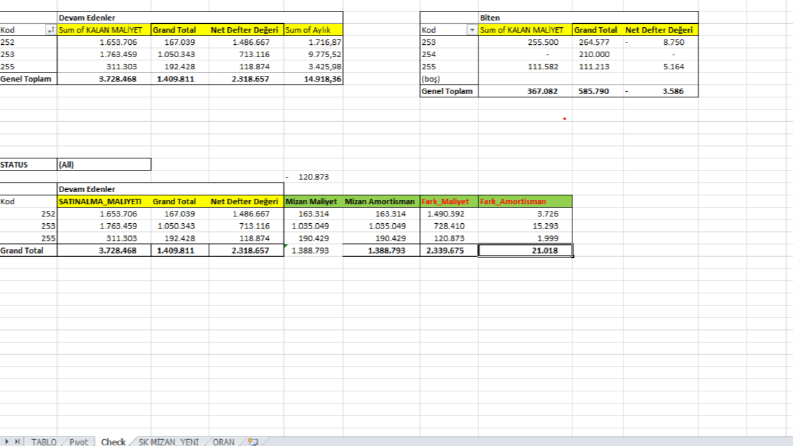Select 3.728.468 in the lower Grand Total row
Image resolution: width=793 pixels, height=446 pixels.
pyautogui.click(x=104, y=250)
